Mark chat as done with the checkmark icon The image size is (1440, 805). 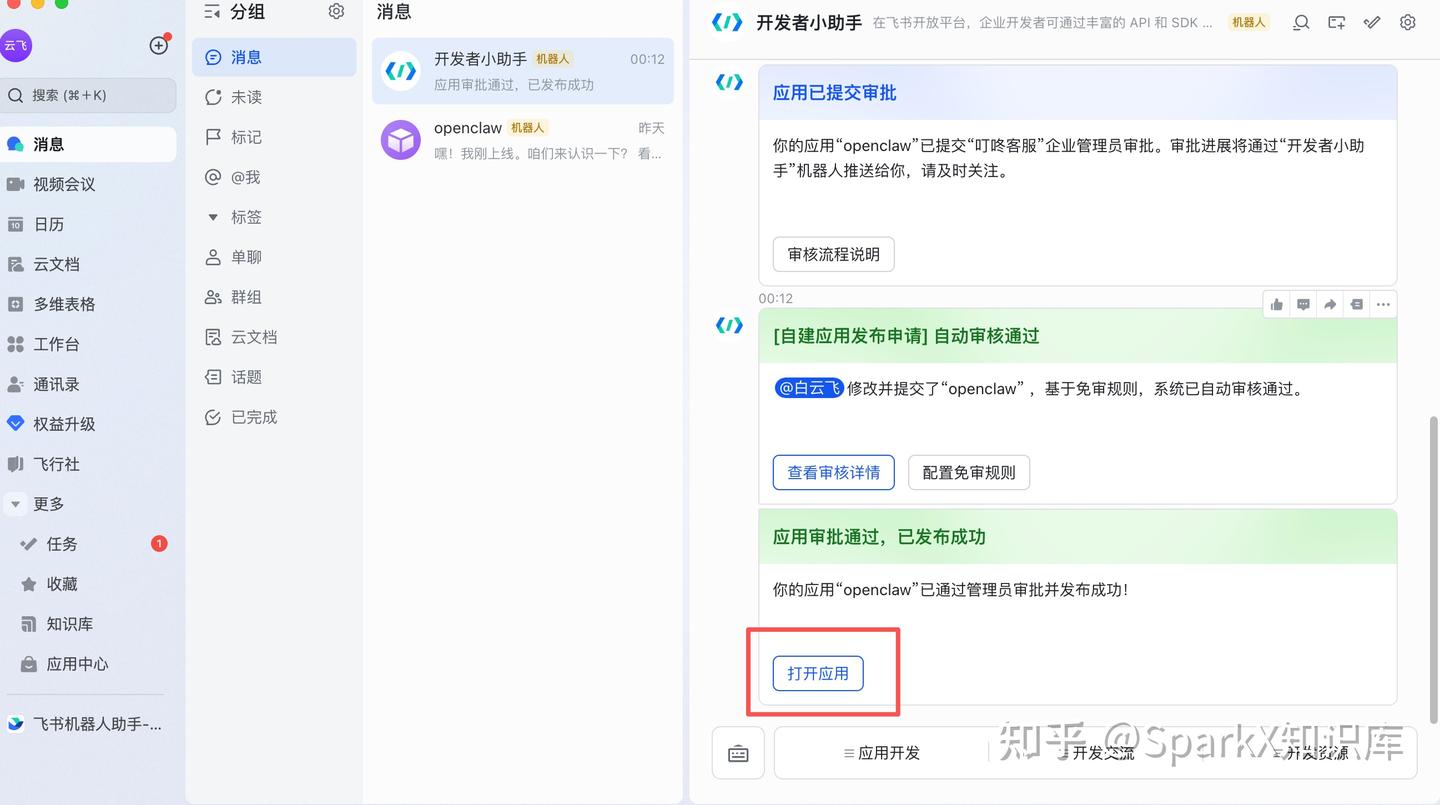[1372, 22]
